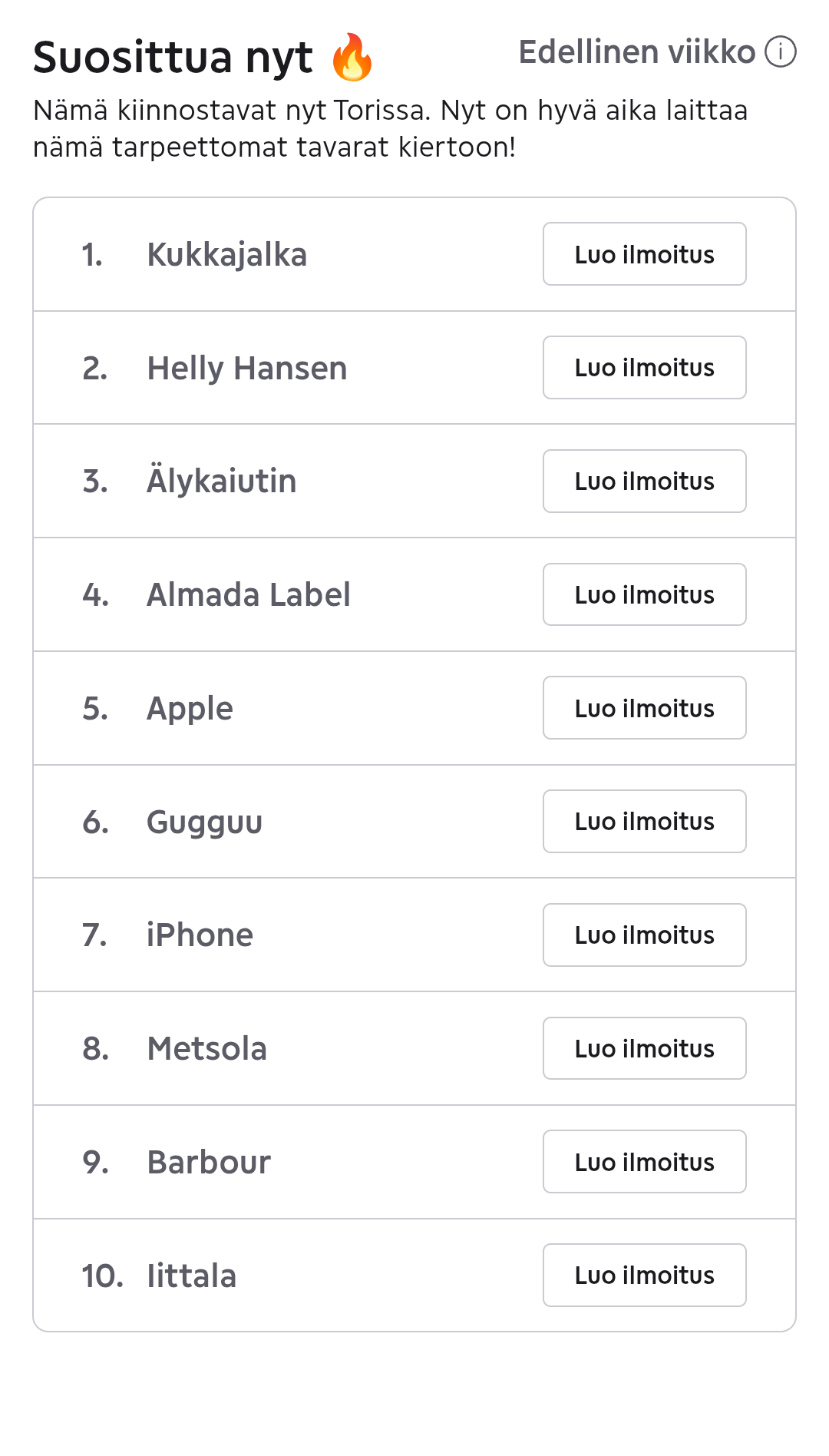
Task: Select the Älykaiutin list item
Action: click(221, 481)
